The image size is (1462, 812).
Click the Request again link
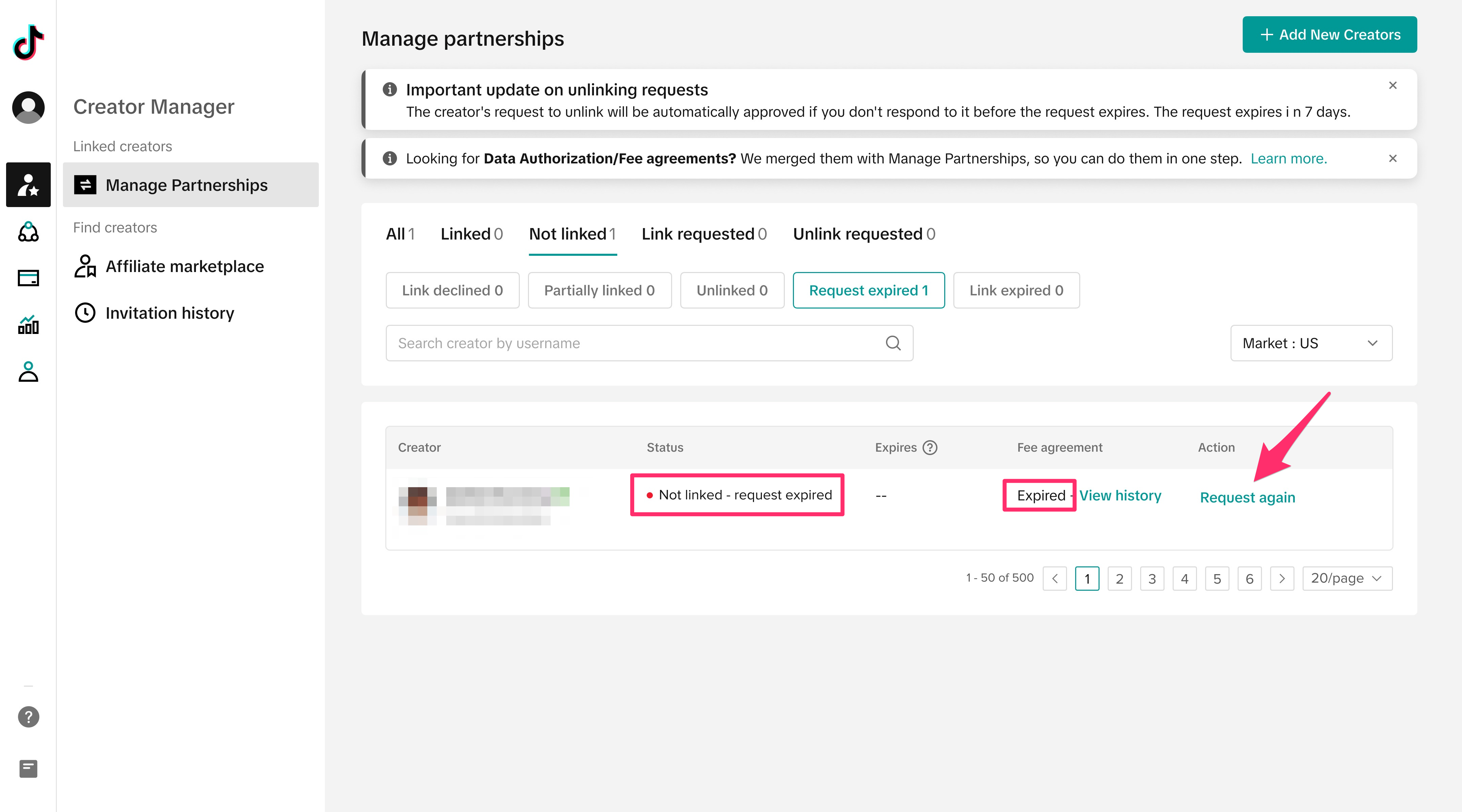point(1247,498)
